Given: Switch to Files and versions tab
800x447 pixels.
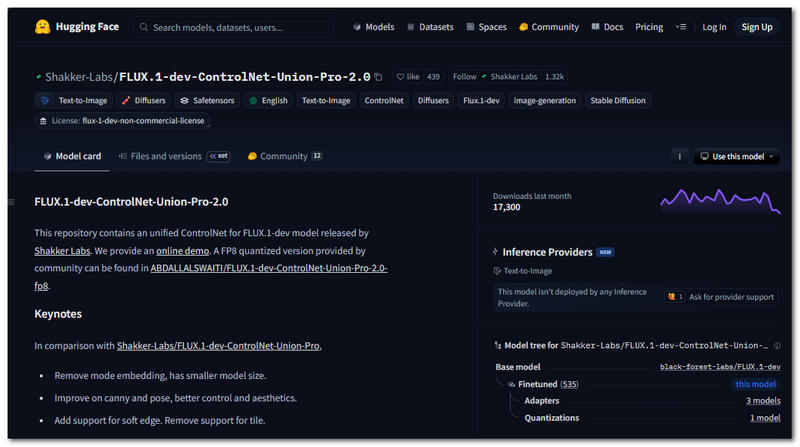Looking at the screenshot, I should (x=159, y=156).
